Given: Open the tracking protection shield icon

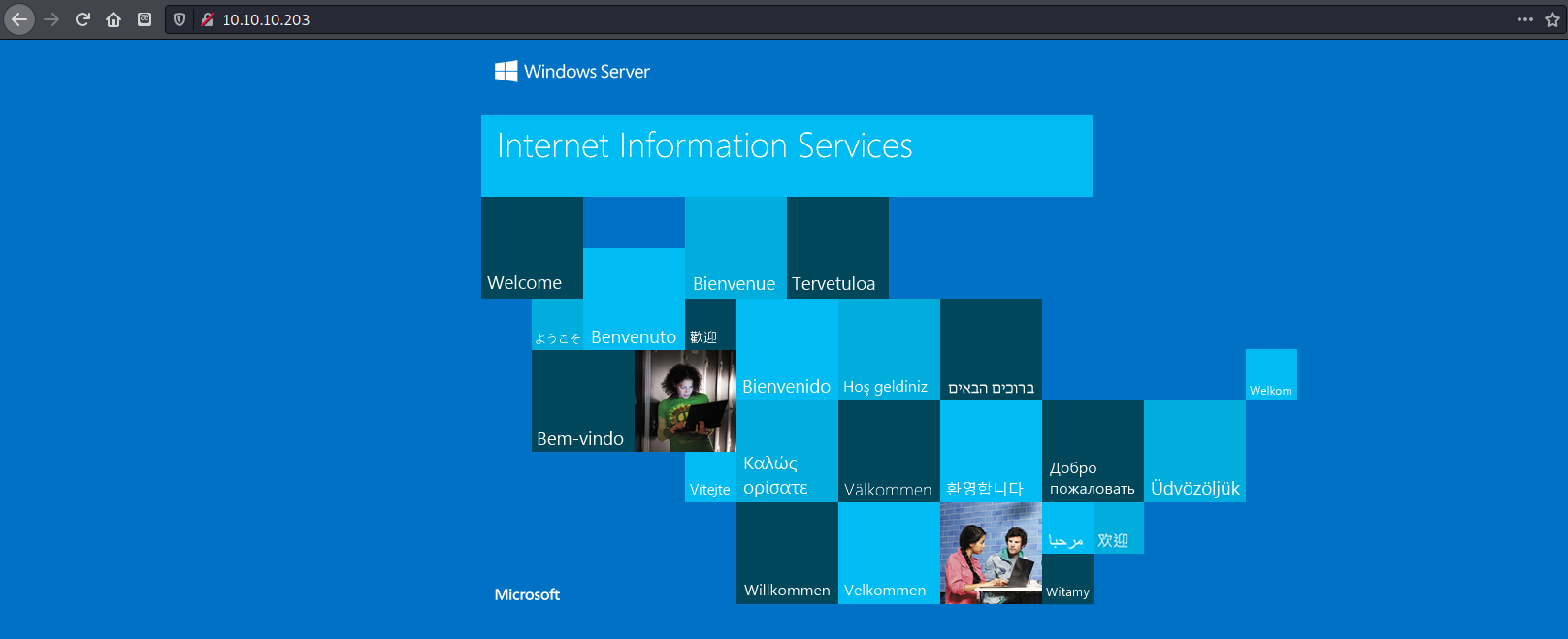Looking at the screenshot, I should (180, 19).
